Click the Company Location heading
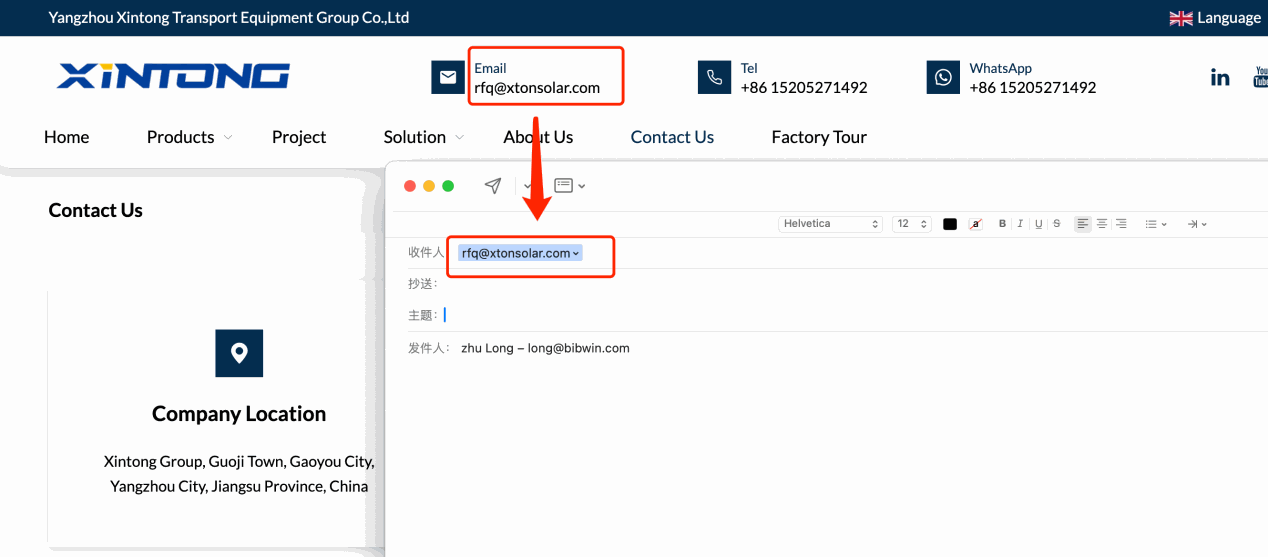 pyautogui.click(x=239, y=414)
